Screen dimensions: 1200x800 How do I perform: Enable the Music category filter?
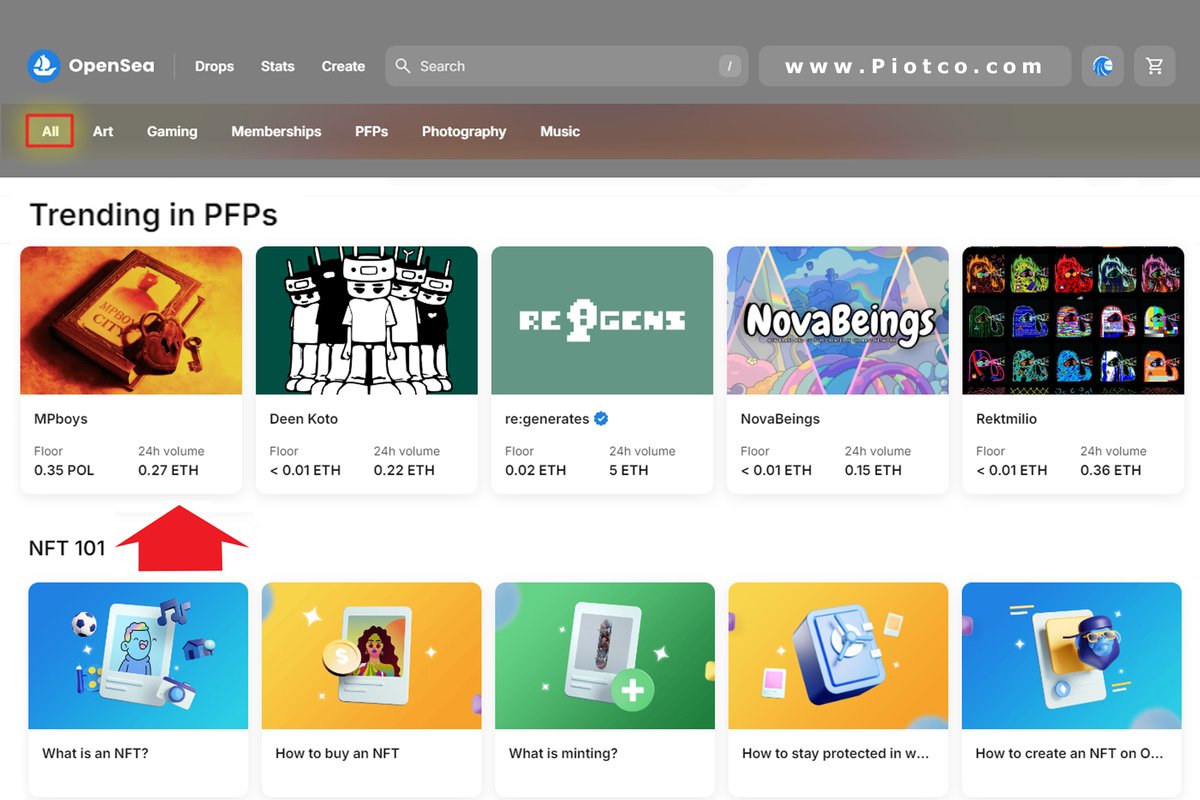[559, 131]
